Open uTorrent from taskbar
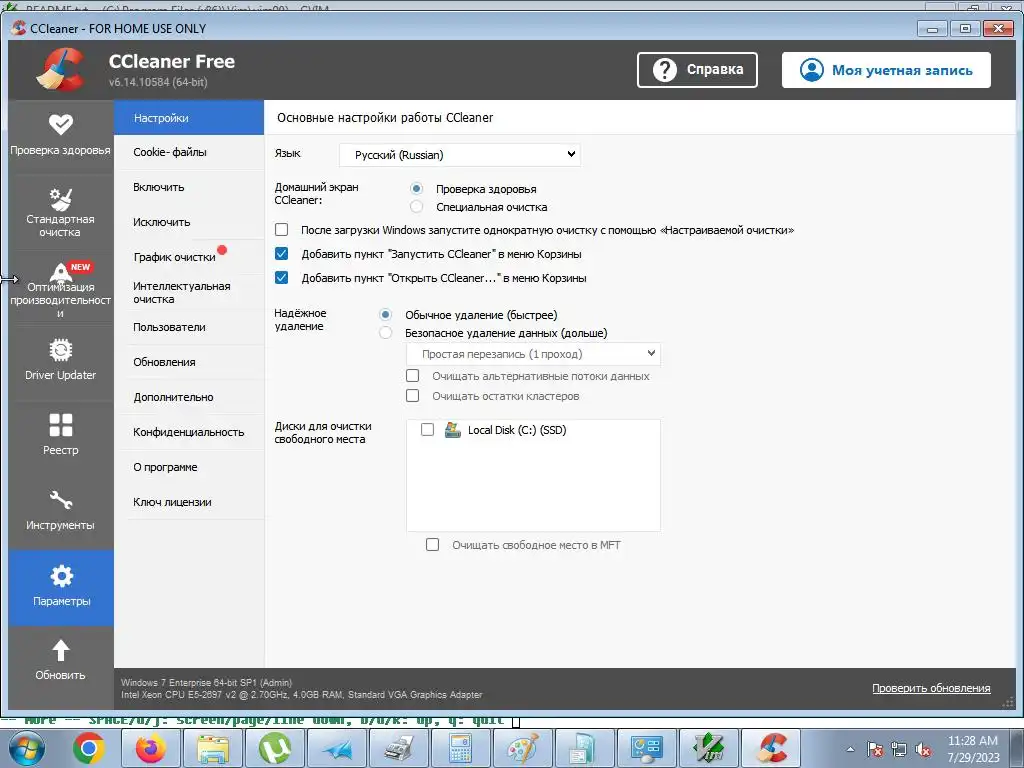1024x768 pixels. (x=275, y=748)
